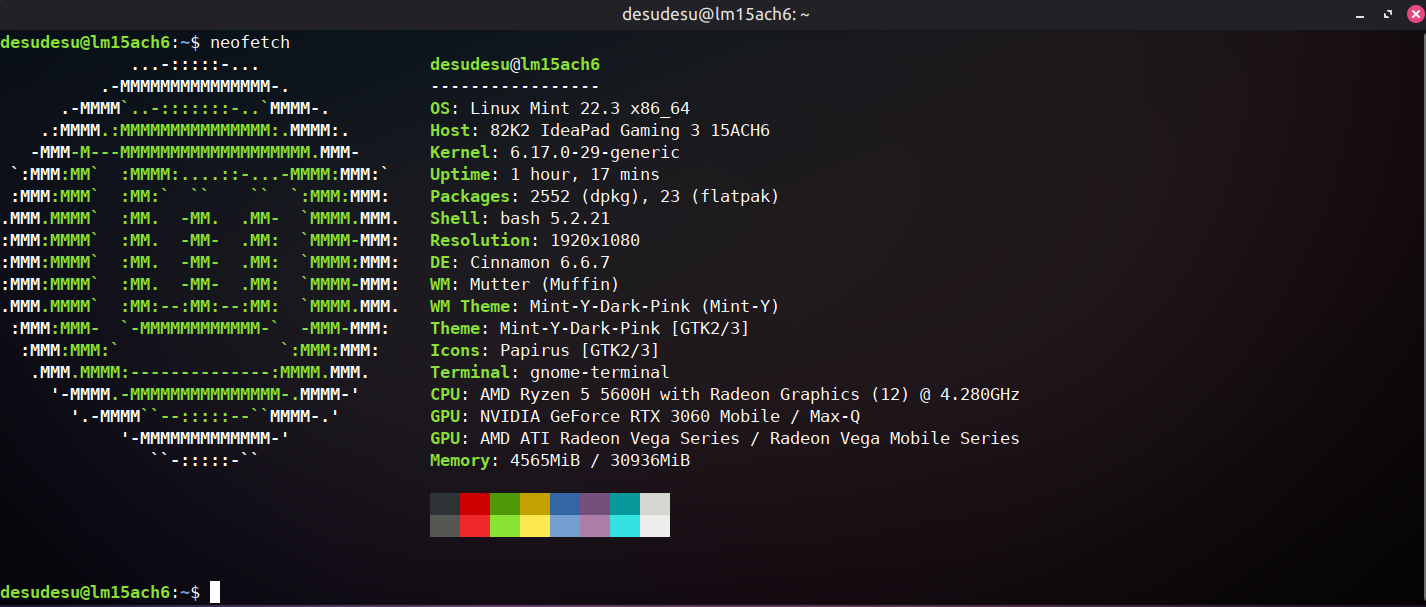Viewport: 1426px width, 607px height.
Task: Click the Uptime: 1 hour, 17 mins line
Action: tap(545, 174)
